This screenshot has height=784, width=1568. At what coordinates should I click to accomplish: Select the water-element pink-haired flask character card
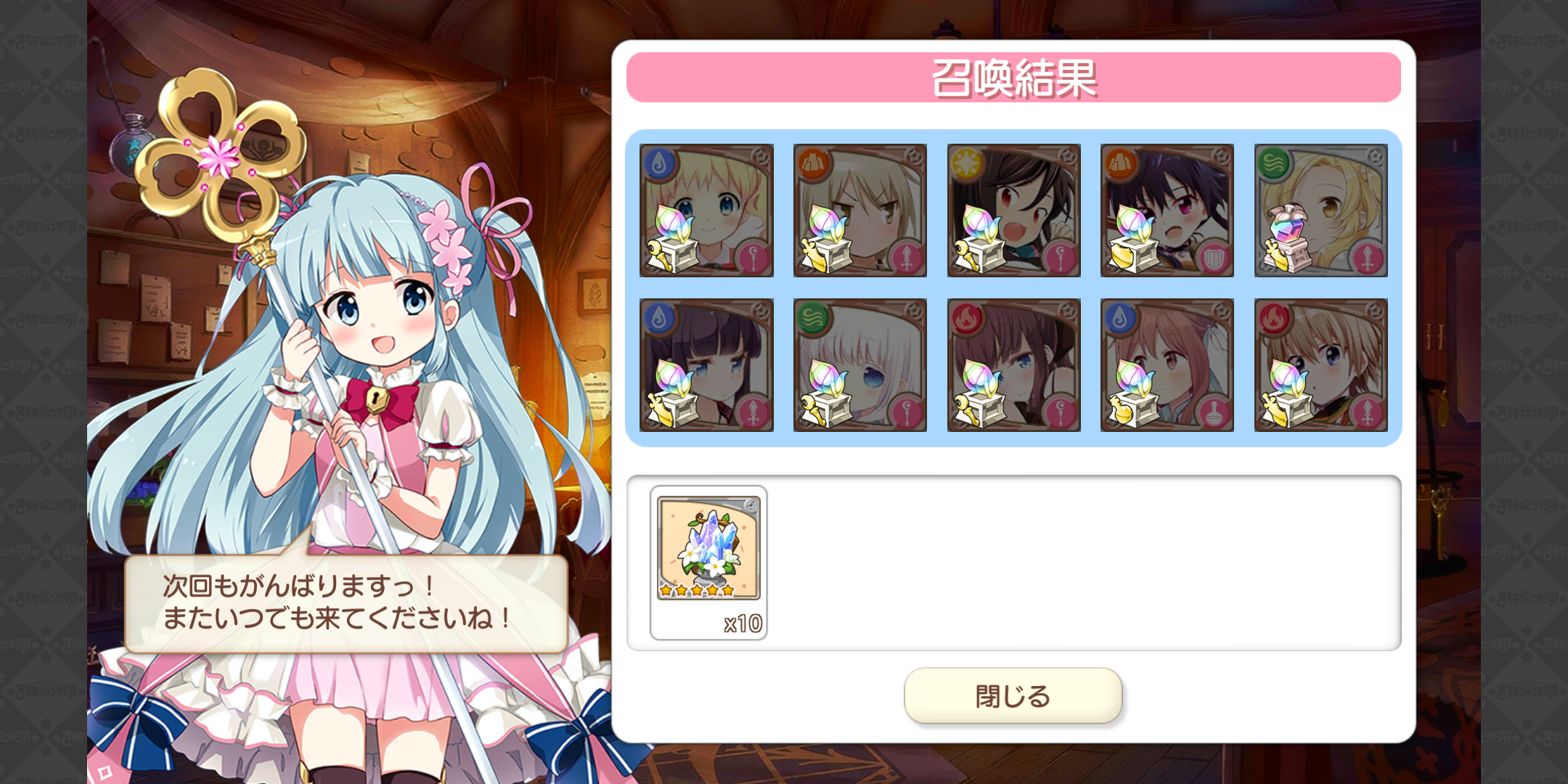pyautogui.click(x=1167, y=365)
